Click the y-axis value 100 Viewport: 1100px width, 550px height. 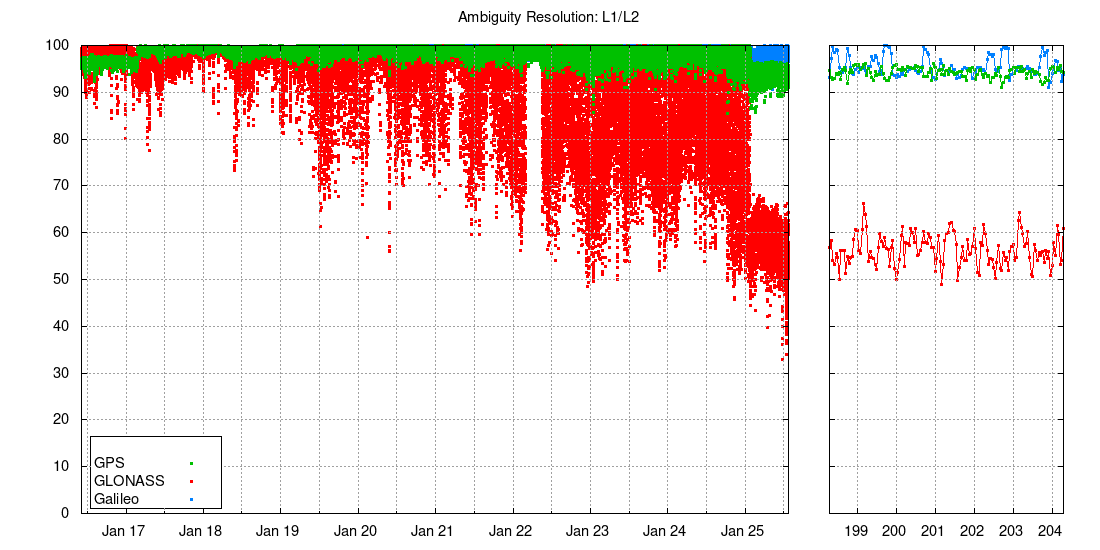pyautogui.click(x=60, y=46)
